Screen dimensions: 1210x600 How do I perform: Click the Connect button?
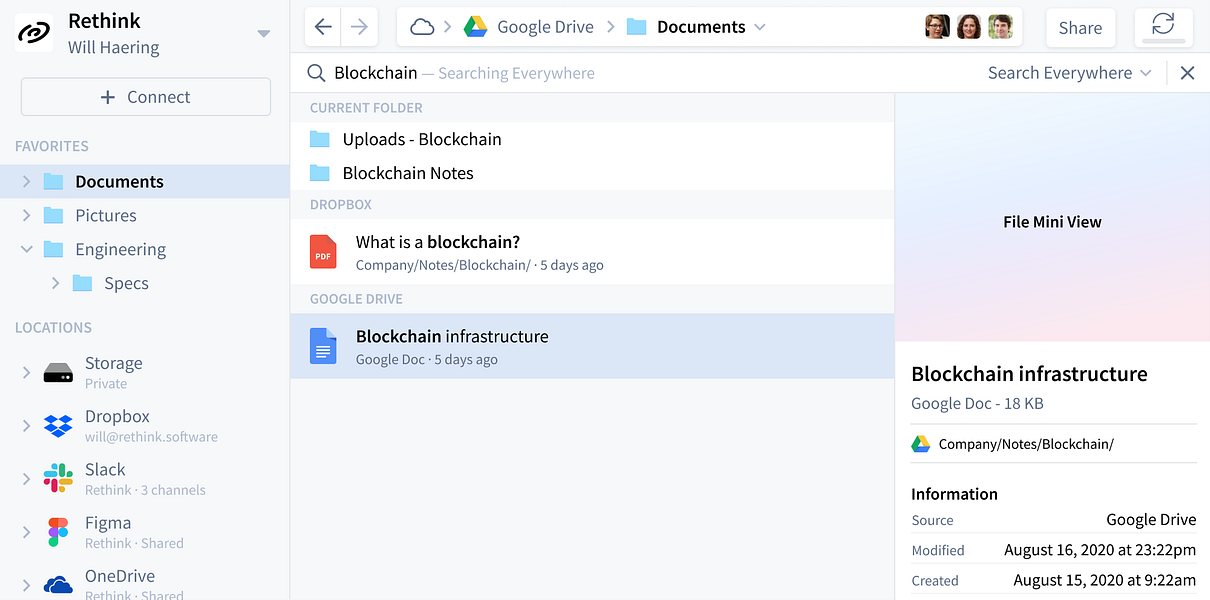(146, 97)
